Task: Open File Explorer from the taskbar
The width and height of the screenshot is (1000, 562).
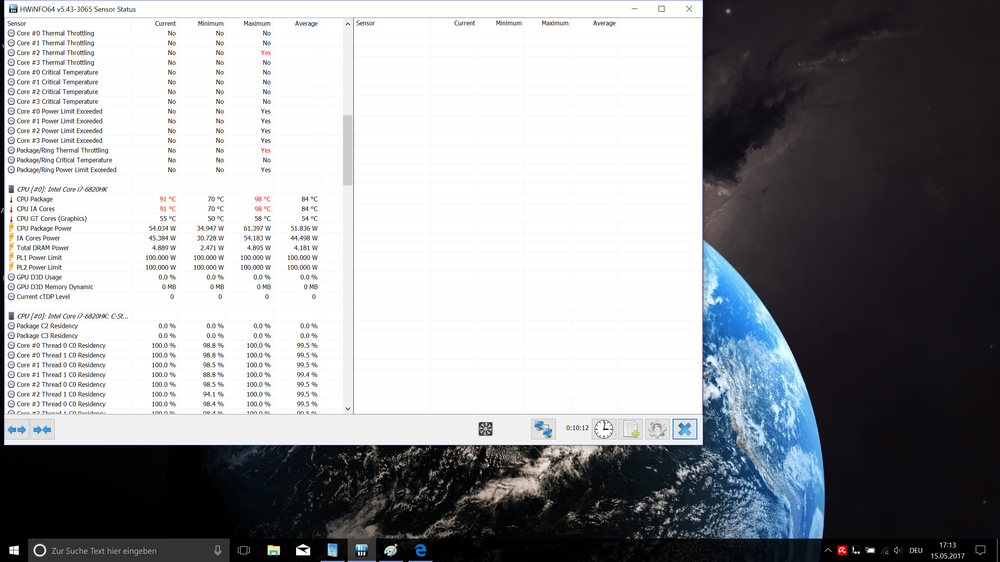Action: point(273,551)
